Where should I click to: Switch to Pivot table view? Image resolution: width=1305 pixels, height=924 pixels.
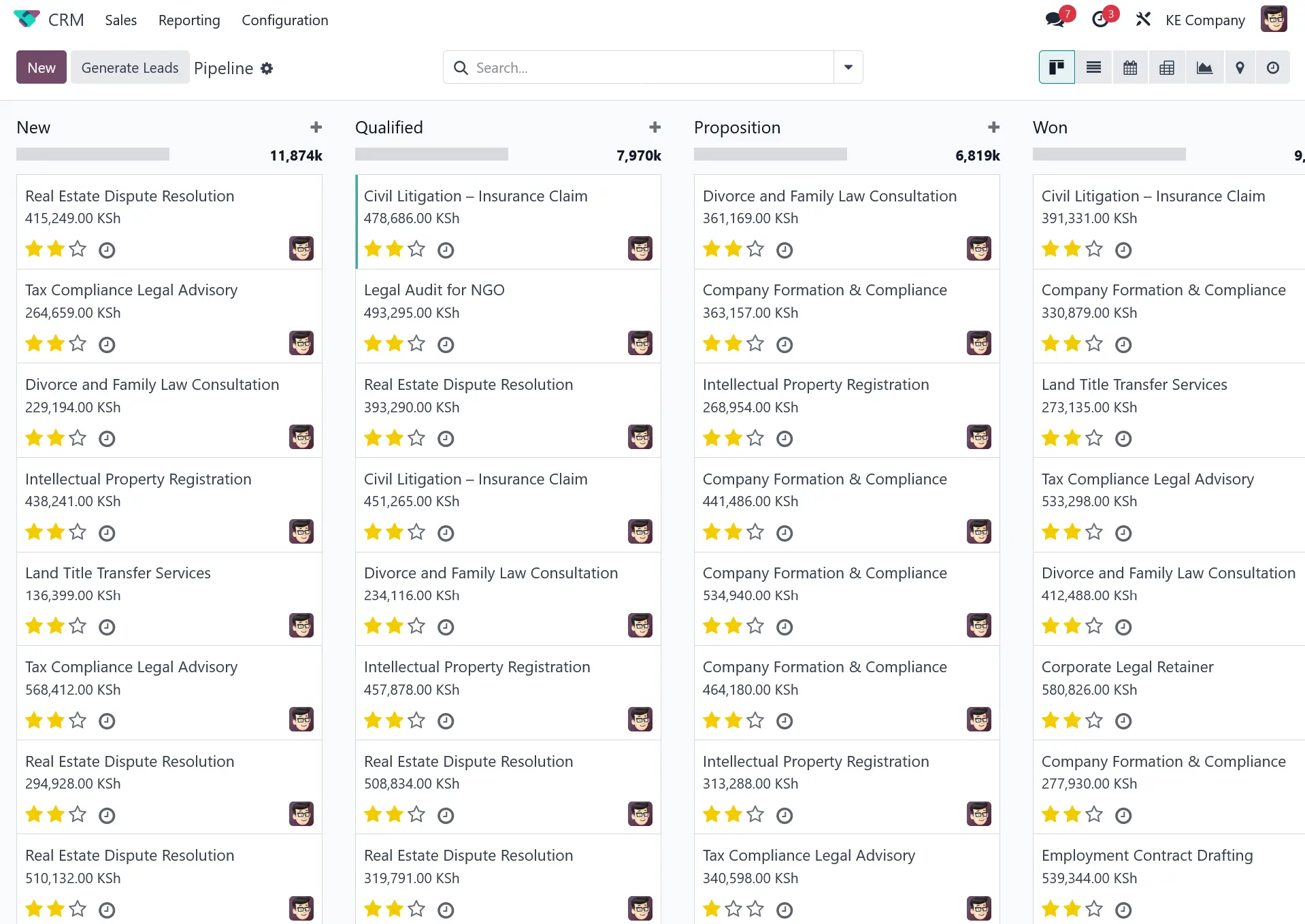[x=1167, y=67]
